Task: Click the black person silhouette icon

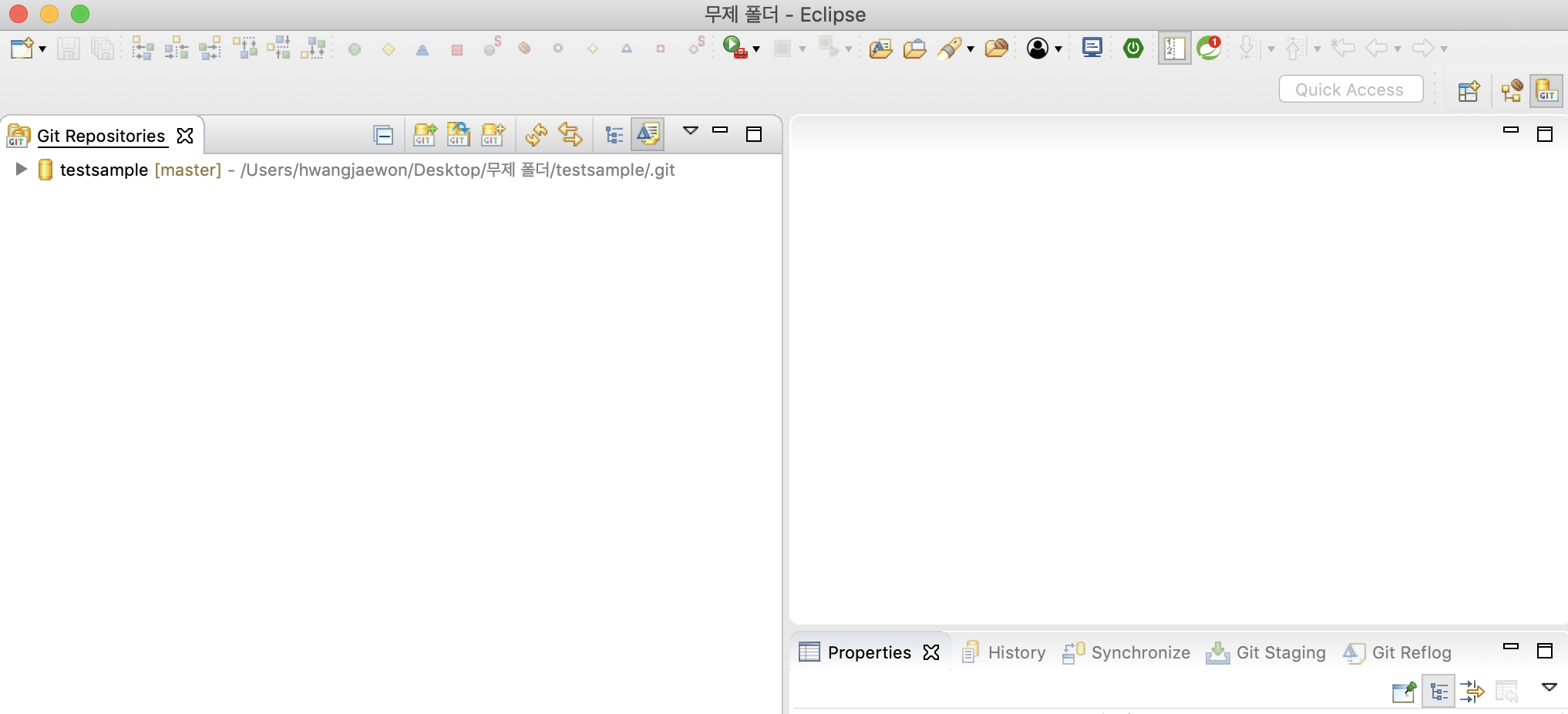Action: pyautogui.click(x=1038, y=49)
